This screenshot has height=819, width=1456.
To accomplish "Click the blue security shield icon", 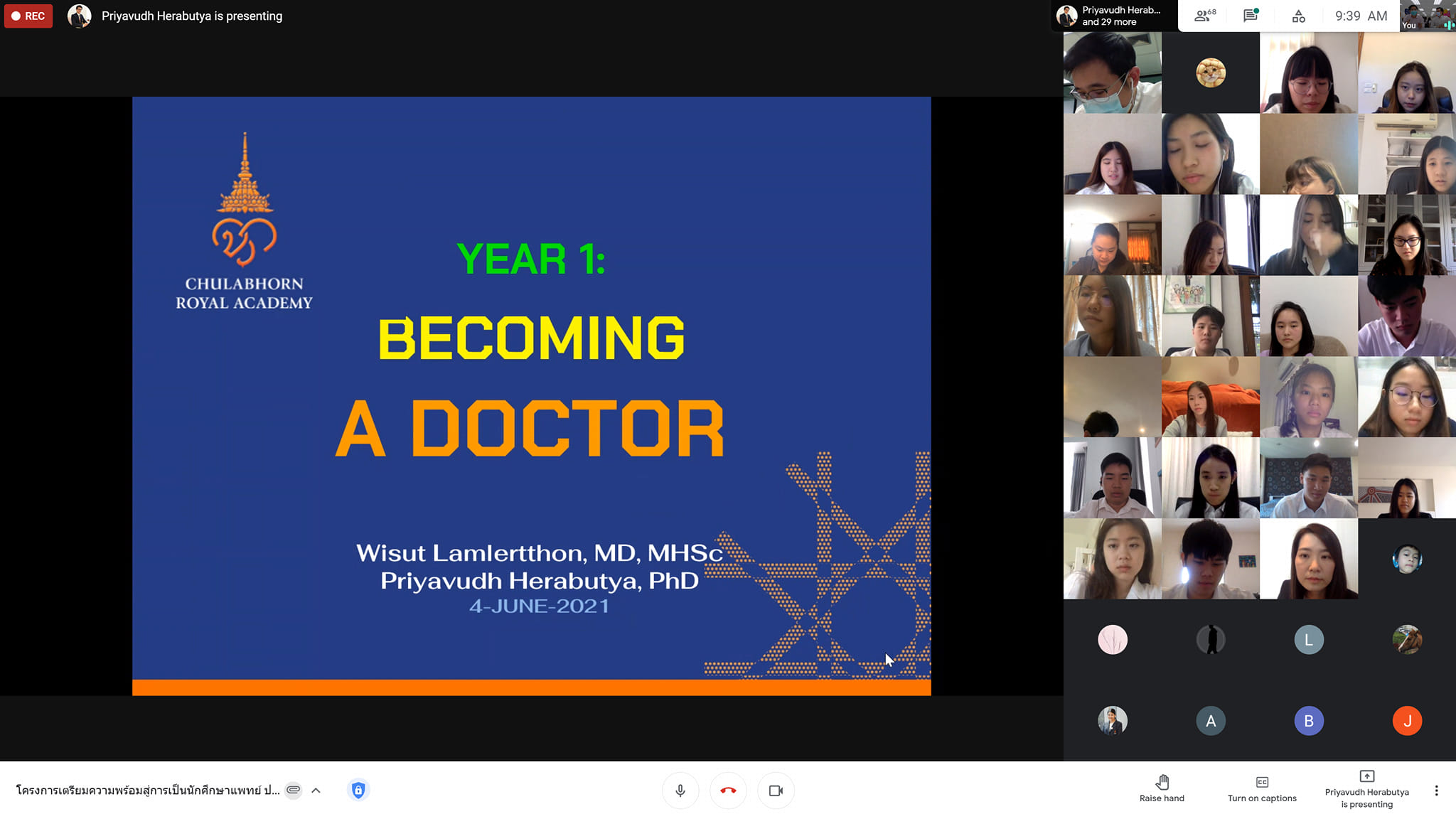I will pos(358,790).
